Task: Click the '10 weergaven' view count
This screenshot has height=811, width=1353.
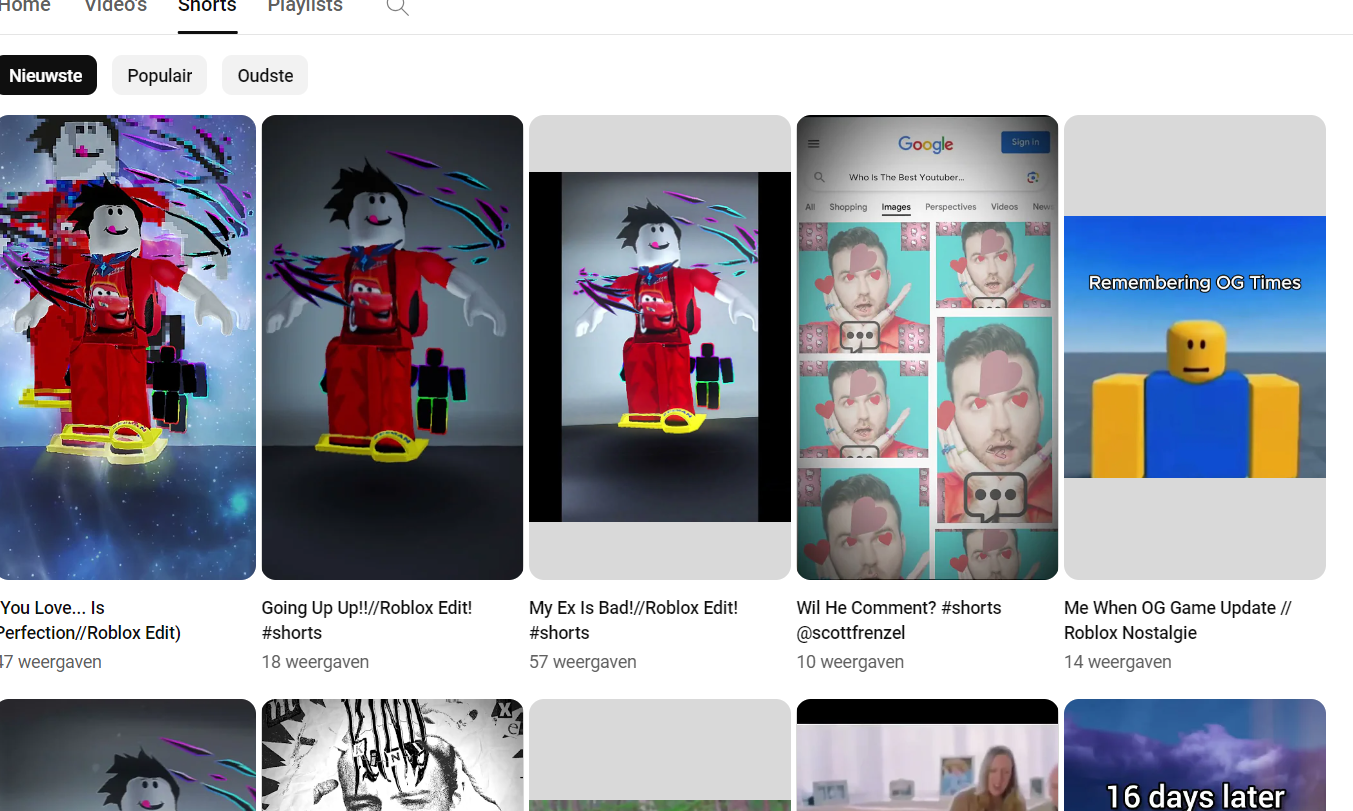Action: pos(850,662)
